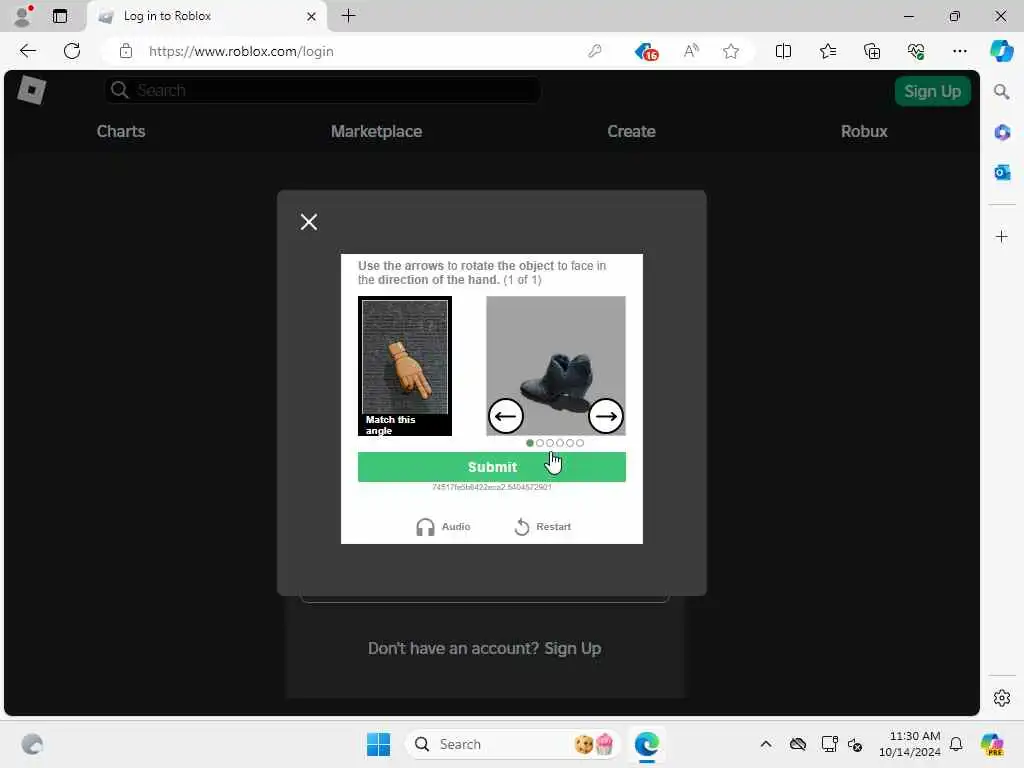The height and width of the screenshot is (768, 1024).
Task: Open sidebar settings gear icon
Action: pos(1002,698)
